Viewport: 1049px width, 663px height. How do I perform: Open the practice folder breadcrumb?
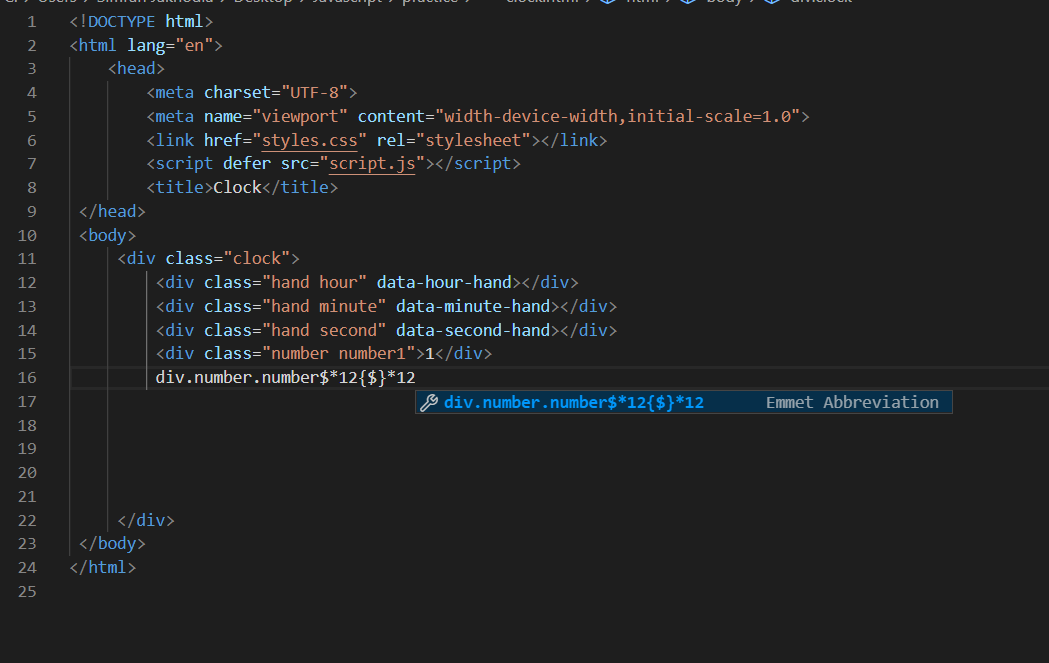point(428,2)
